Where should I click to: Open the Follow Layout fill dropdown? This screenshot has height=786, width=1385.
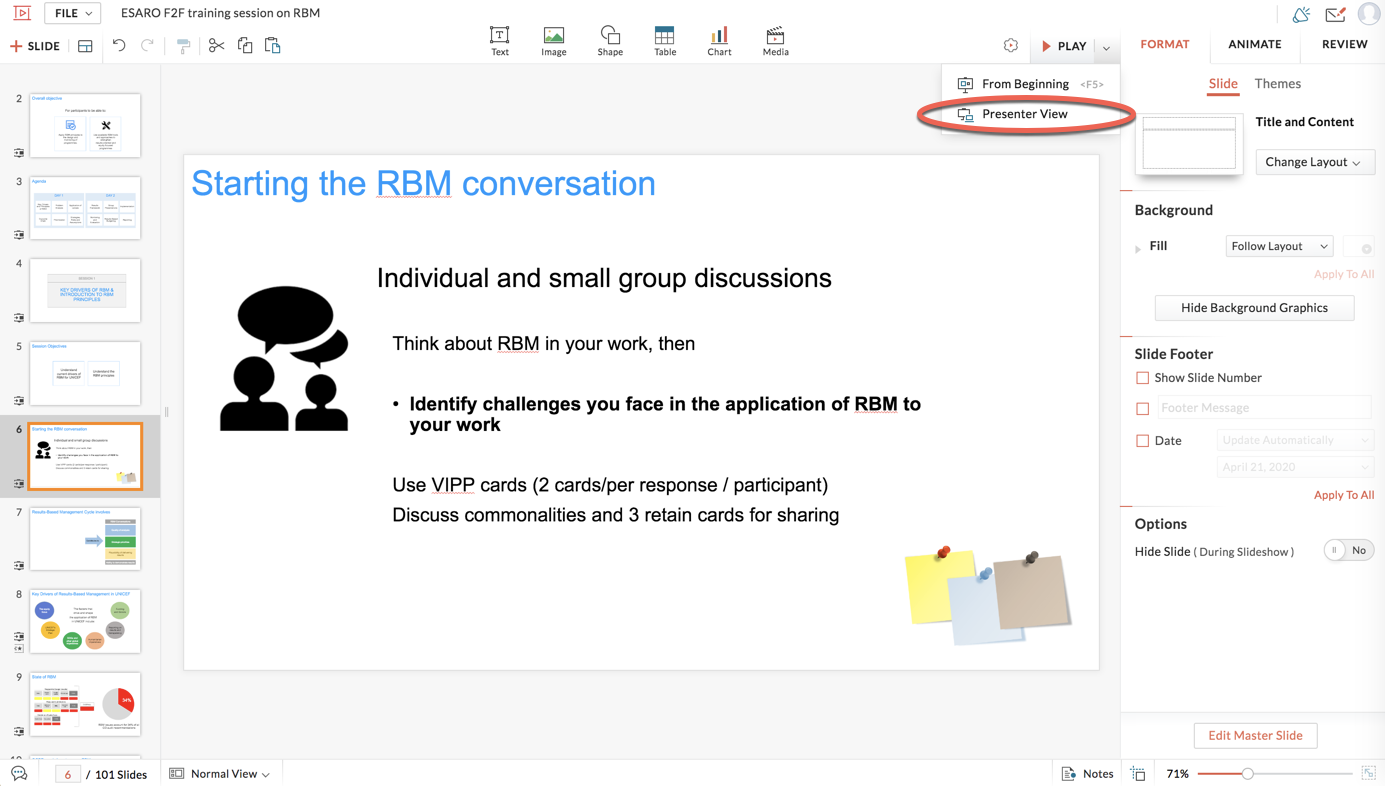[x=1279, y=246]
